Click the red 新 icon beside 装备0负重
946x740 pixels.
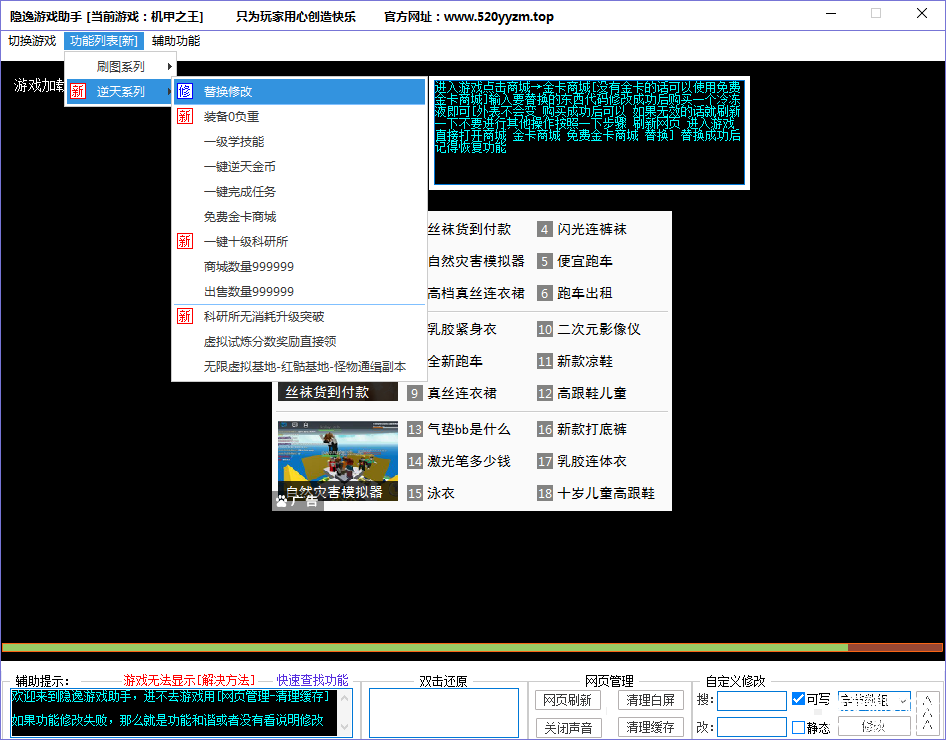(185, 116)
